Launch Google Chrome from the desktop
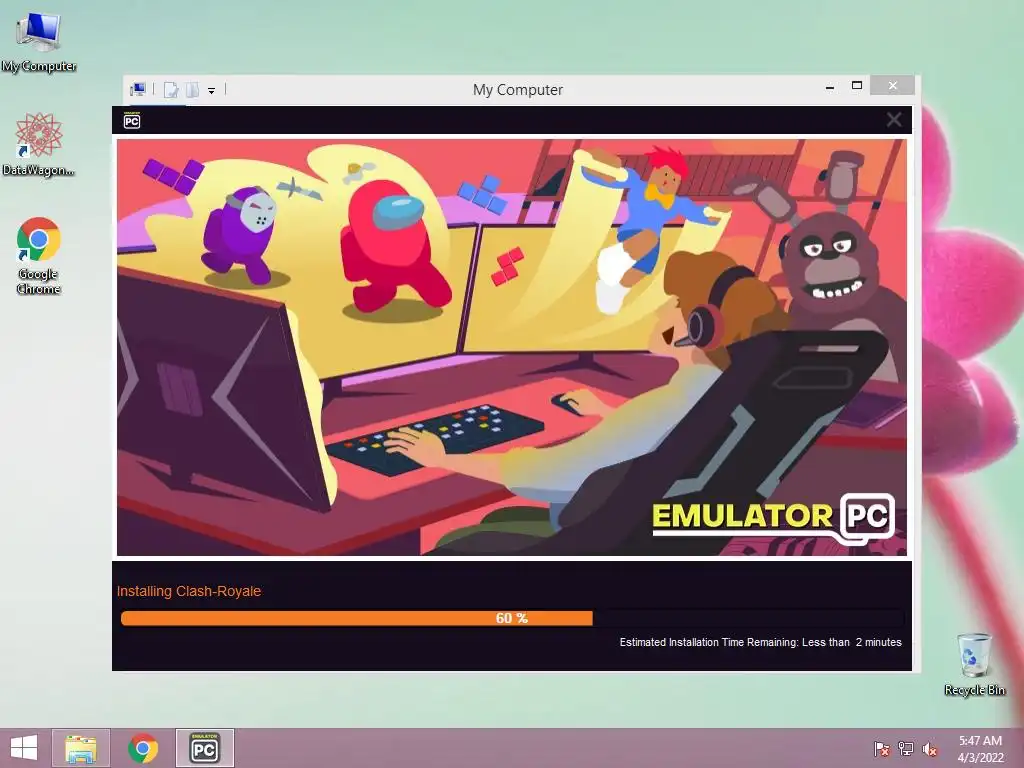The image size is (1024, 768). pyautogui.click(x=39, y=255)
